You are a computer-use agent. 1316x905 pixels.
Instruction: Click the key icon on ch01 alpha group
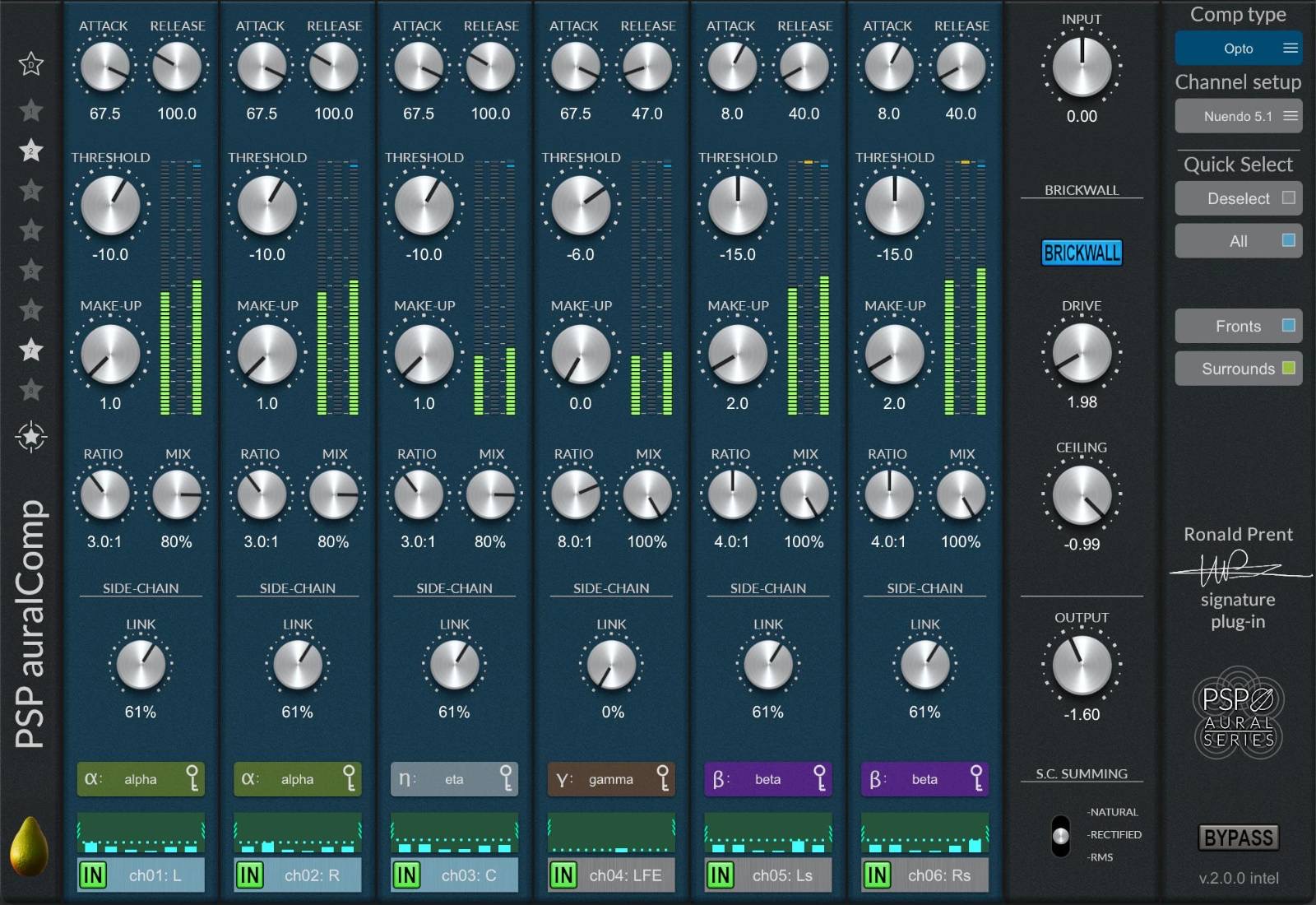coord(192,778)
